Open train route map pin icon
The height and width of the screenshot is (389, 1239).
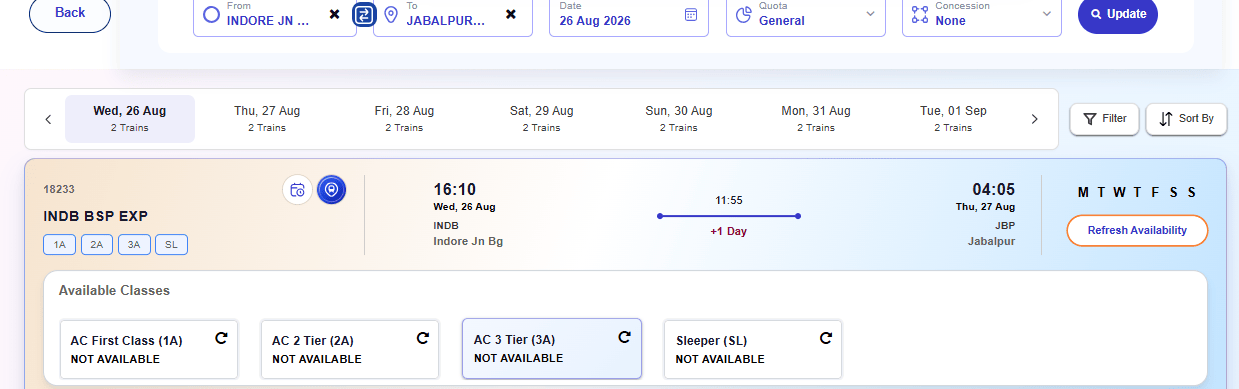click(332, 190)
